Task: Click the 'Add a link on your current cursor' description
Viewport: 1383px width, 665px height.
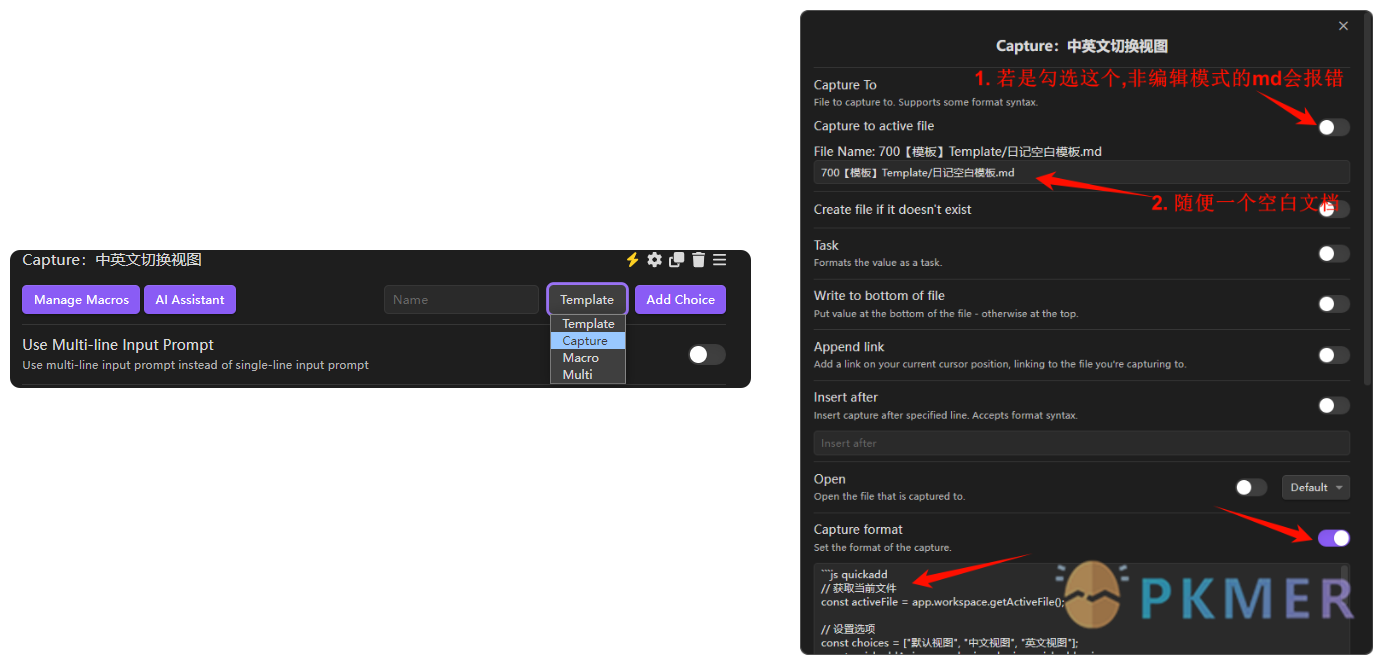Action: (1000, 364)
